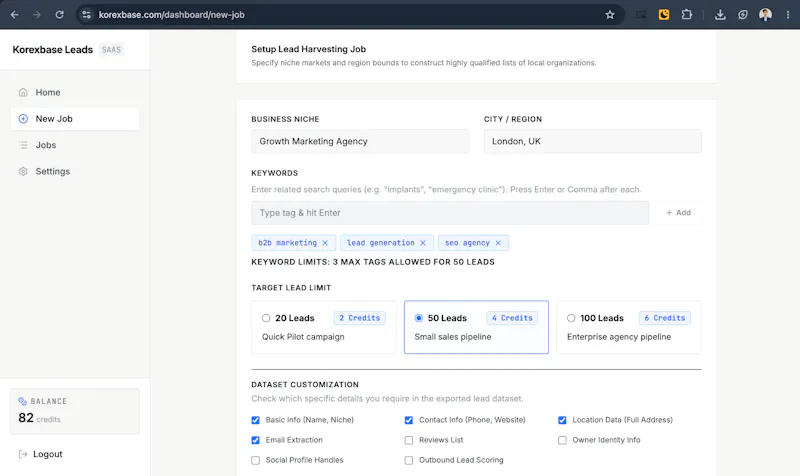Click the New Job plus icon
The height and width of the screenshot is (476, 800).
click(x=23, y=119)
